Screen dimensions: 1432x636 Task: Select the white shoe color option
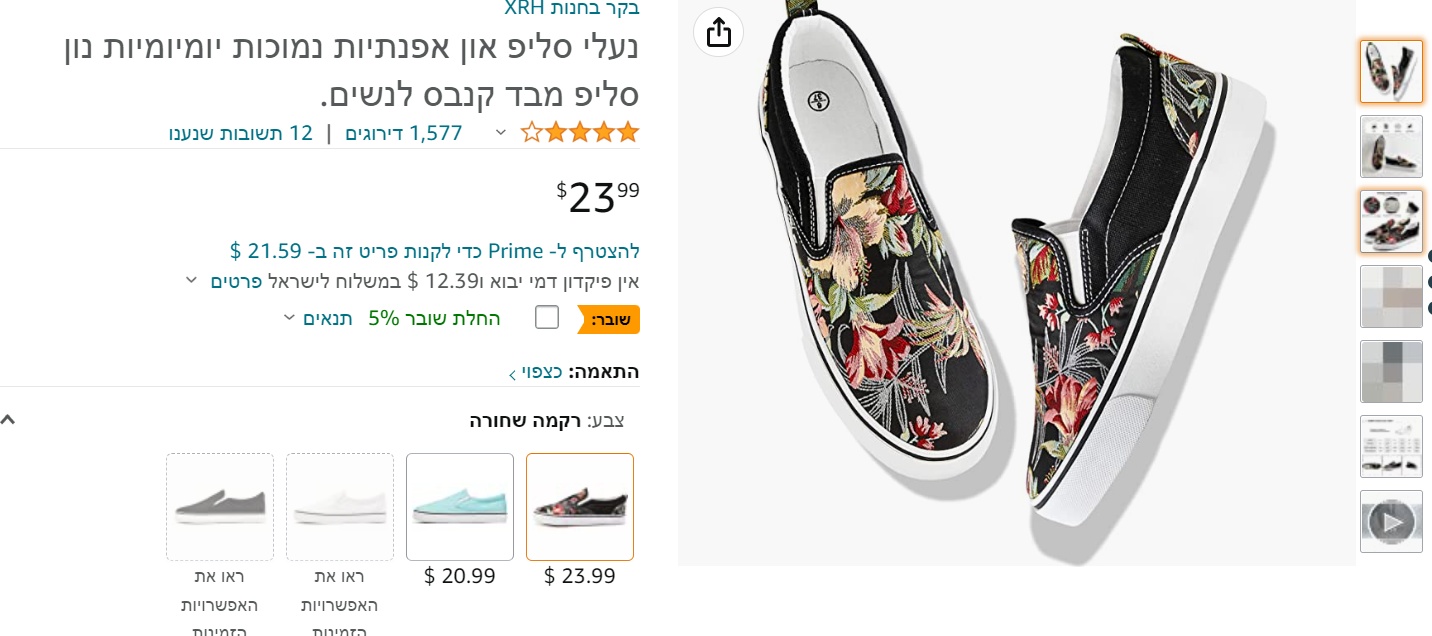[340, 506]
